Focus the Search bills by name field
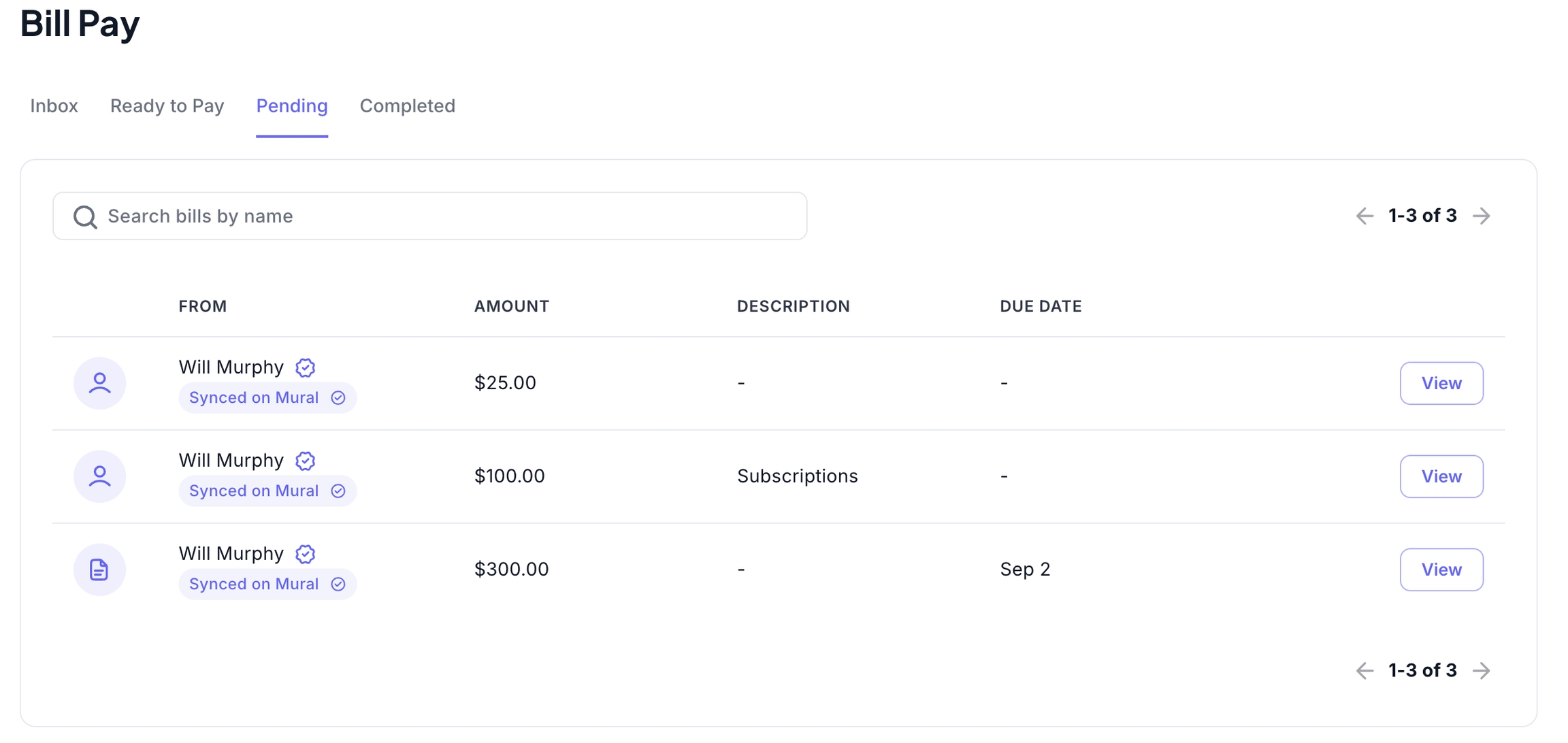This screenshot has width=1568, height=743. [449, 216]
